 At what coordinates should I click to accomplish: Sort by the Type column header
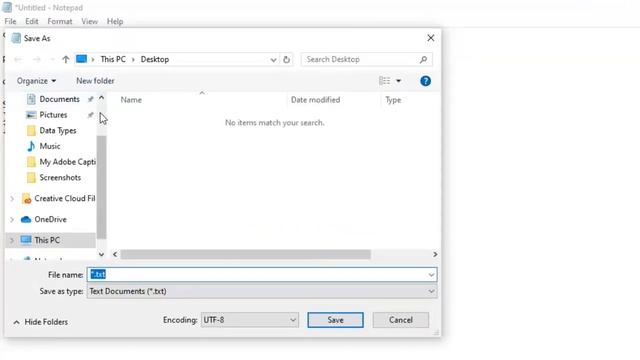pos(393,100)
